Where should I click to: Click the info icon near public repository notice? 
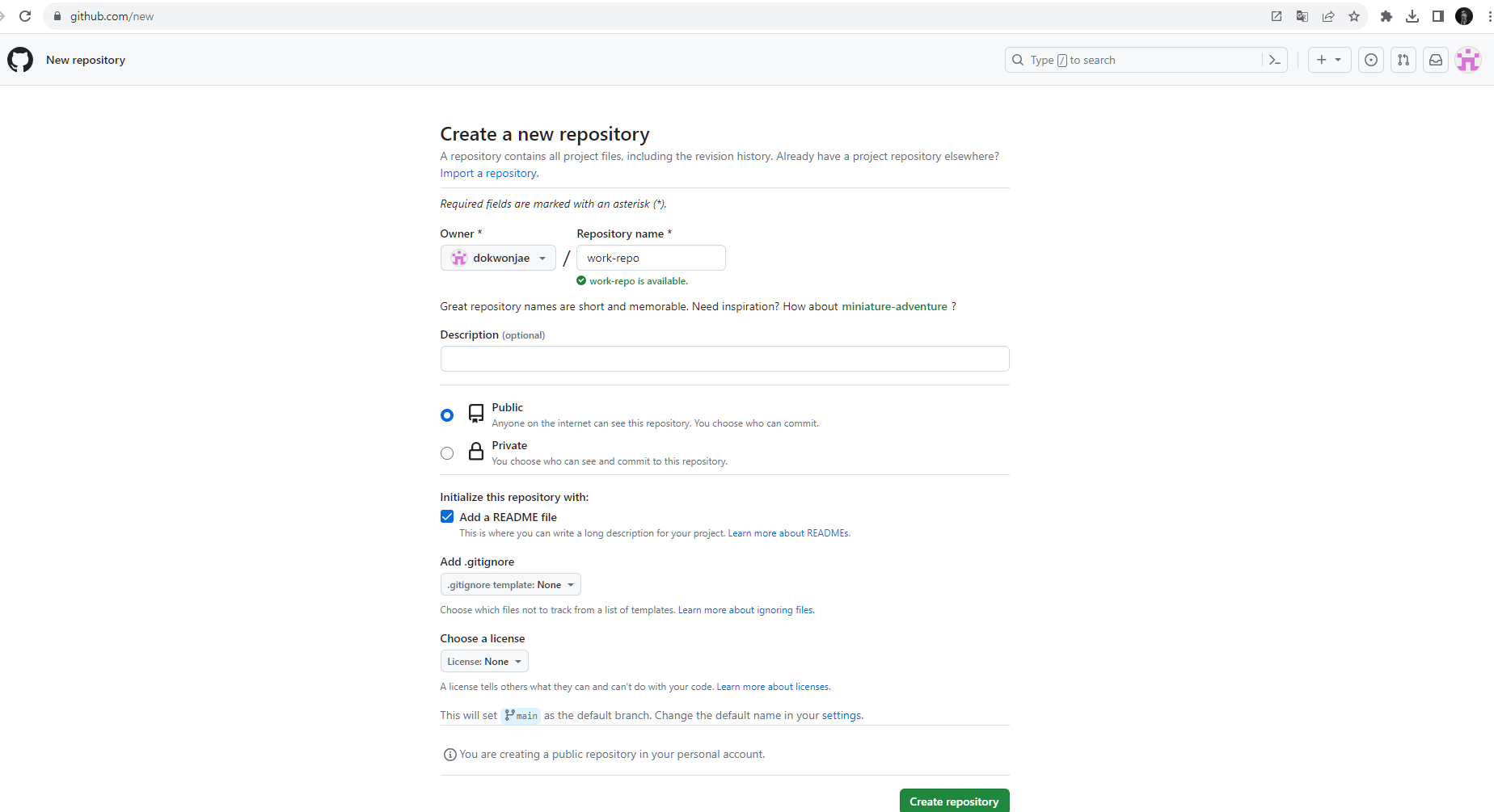[449, 755]
